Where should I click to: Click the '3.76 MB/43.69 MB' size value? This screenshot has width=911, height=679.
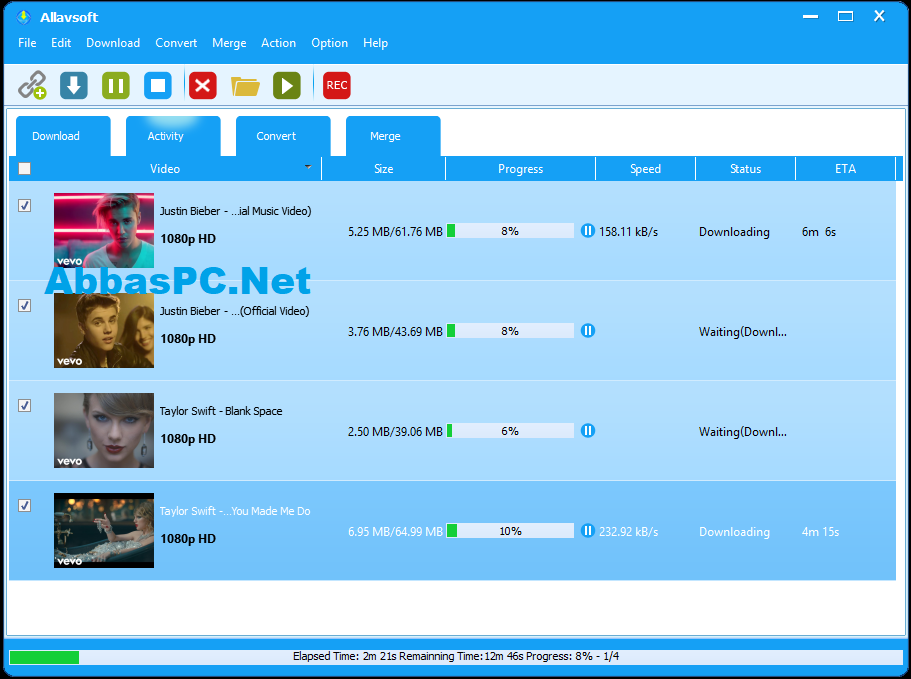click(395, 332)
